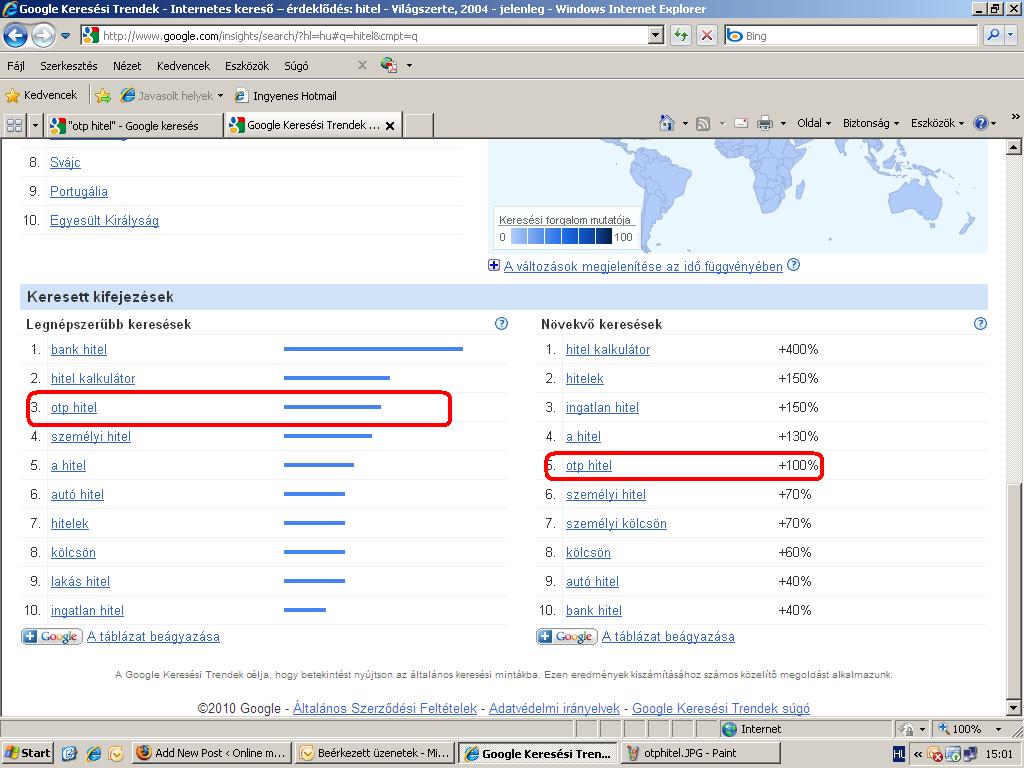Screen dimensions: 1024x768
Task: Click the red X Stop loading icon
Action: [x=707, y=35]
